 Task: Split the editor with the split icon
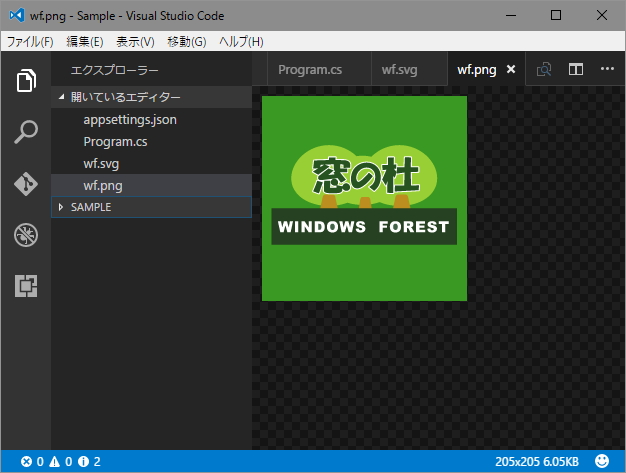(x=576, y=69)
